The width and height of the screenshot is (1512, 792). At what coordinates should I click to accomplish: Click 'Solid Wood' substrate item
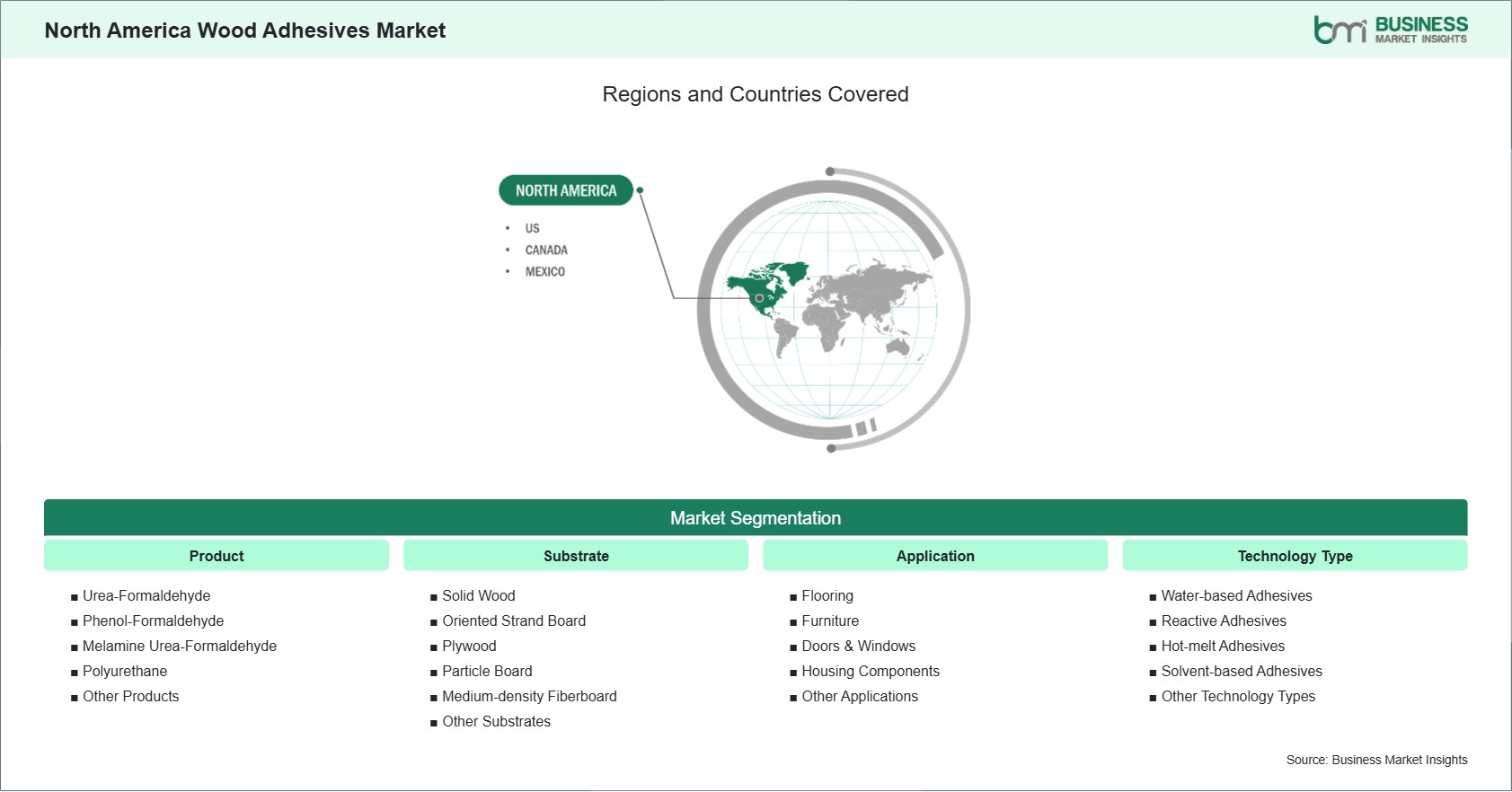(479, 595)
